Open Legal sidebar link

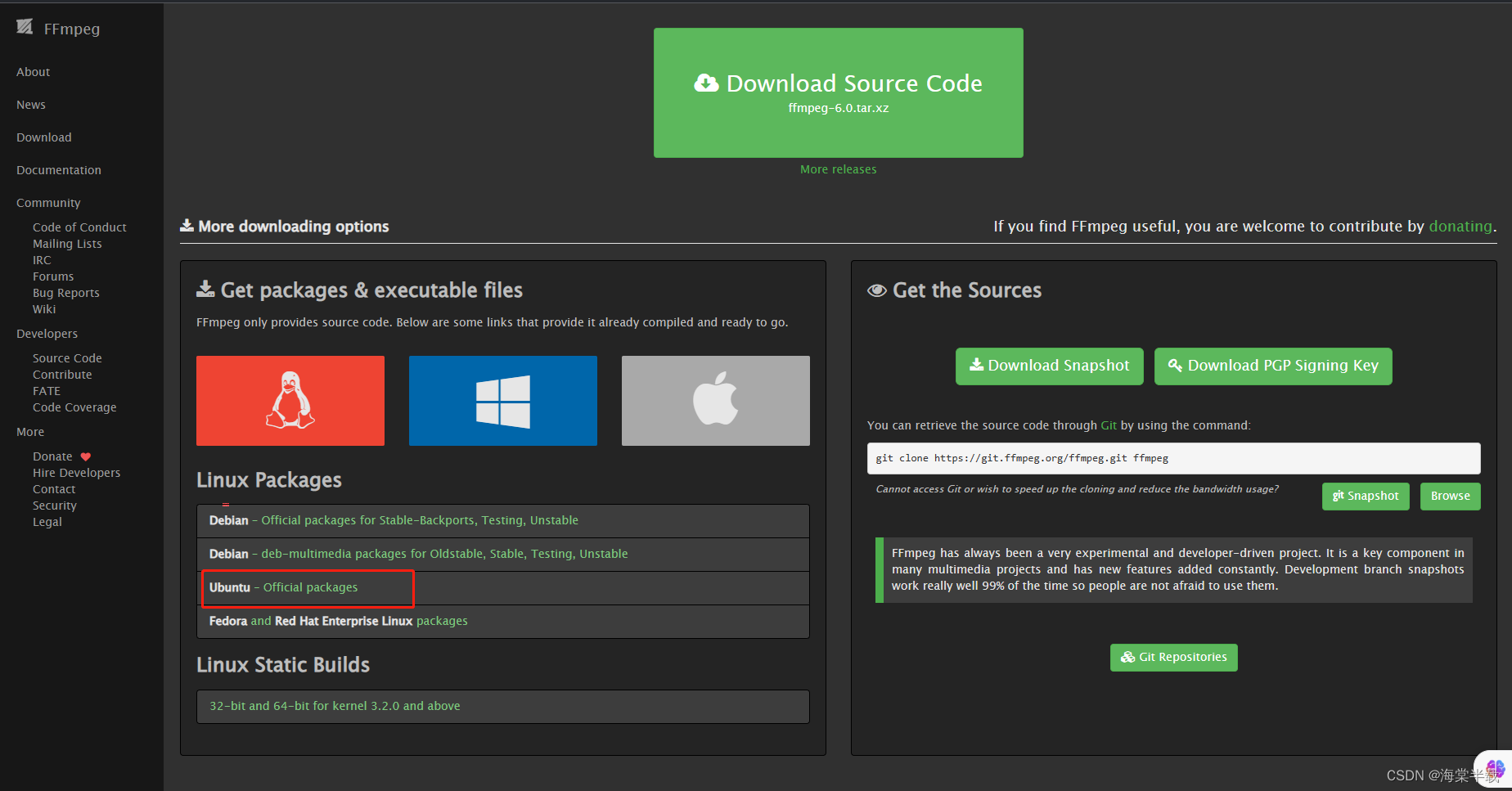tap(47, 522)
